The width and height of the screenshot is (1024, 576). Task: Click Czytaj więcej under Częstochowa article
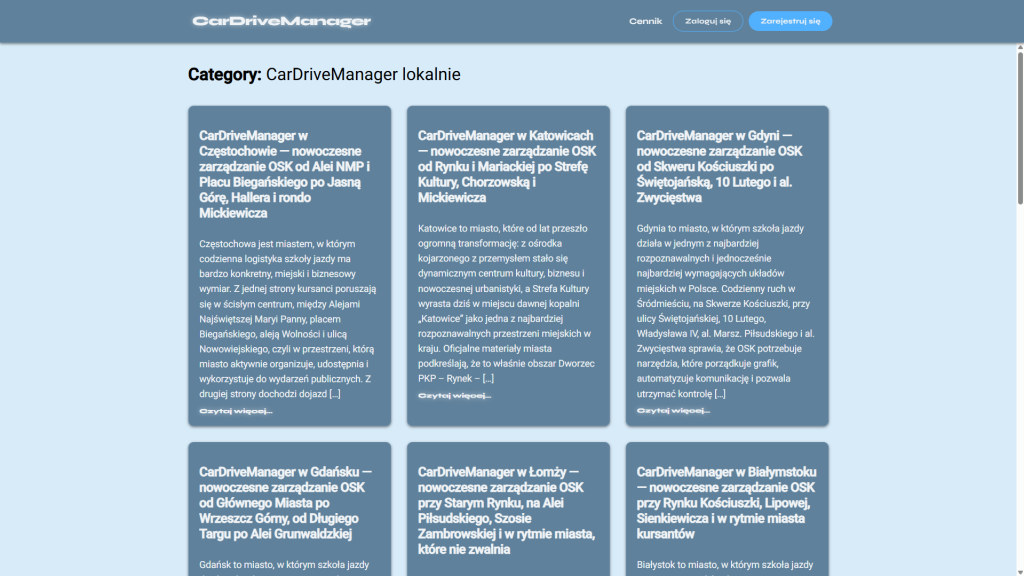[236, 411]
